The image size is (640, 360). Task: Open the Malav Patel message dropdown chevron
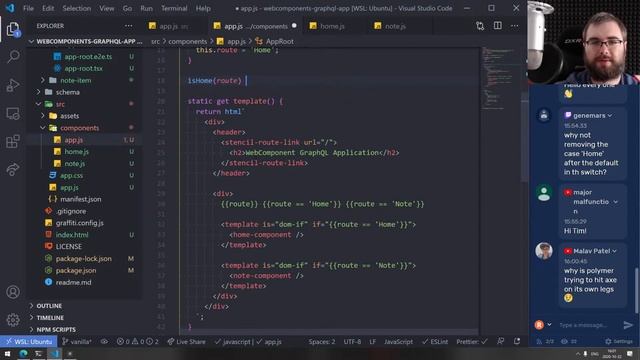[614, 251]
